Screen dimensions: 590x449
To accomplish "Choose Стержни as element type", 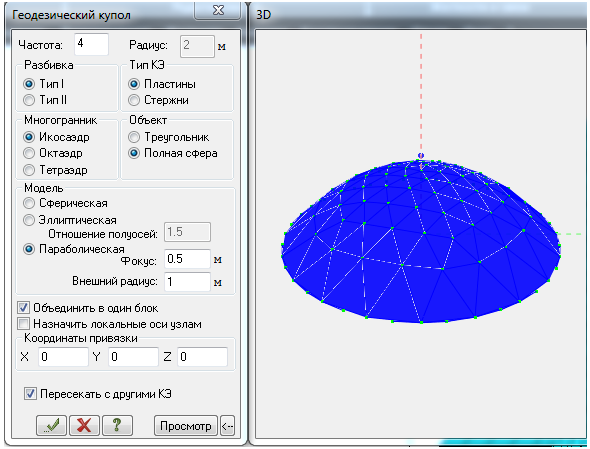I will (158, 100).
